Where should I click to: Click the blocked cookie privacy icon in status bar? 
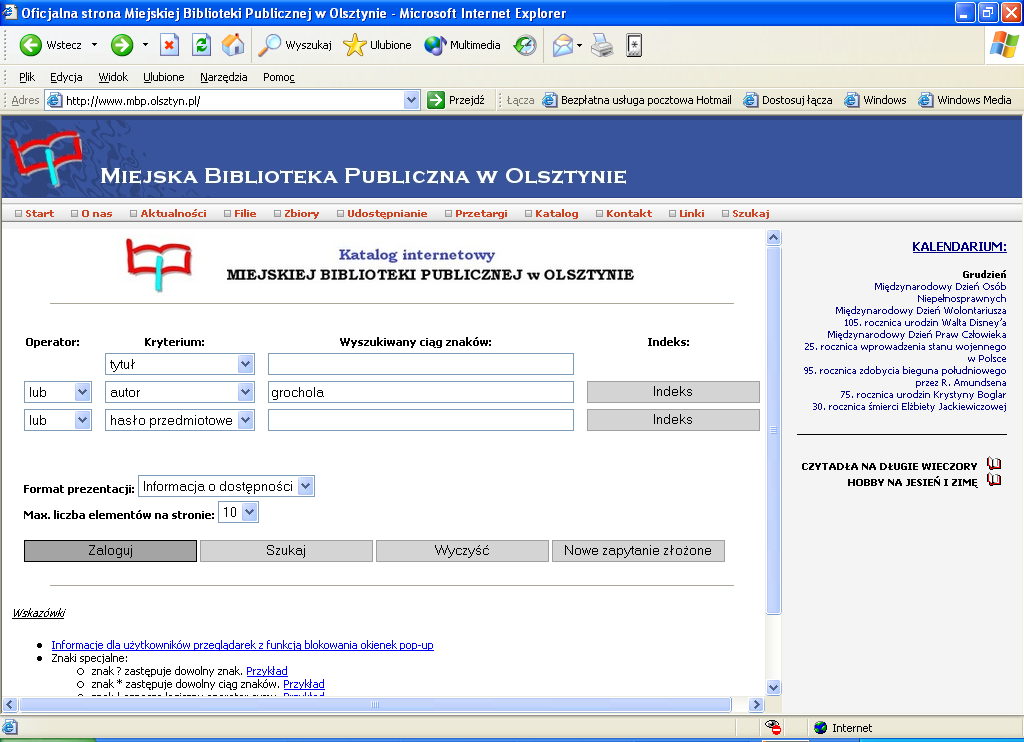tap(773, 727)
